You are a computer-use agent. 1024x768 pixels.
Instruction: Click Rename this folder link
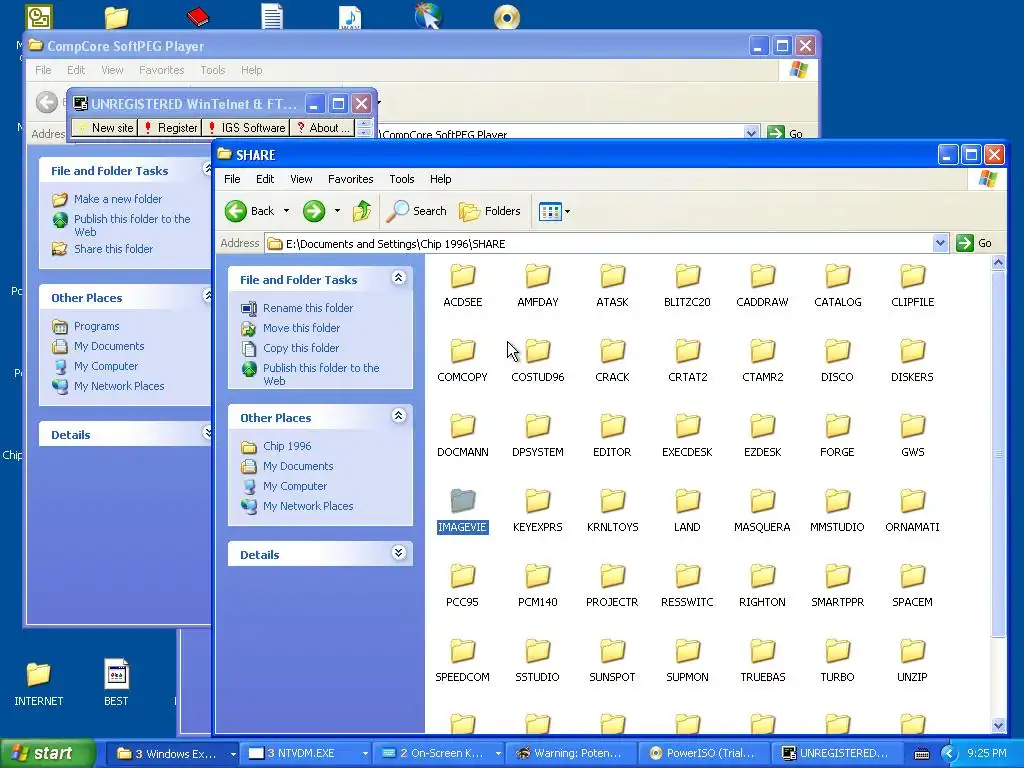pos(308,308)
